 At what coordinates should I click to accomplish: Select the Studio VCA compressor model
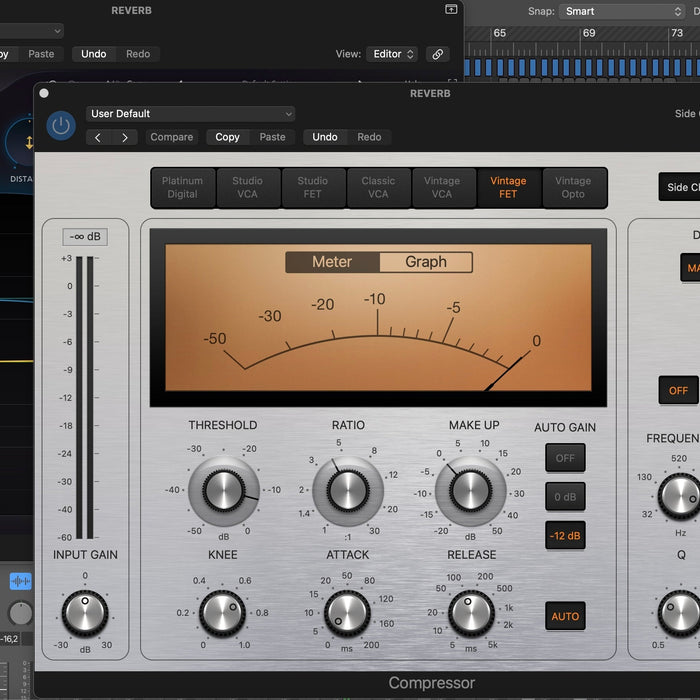click(x=247, y=188)
